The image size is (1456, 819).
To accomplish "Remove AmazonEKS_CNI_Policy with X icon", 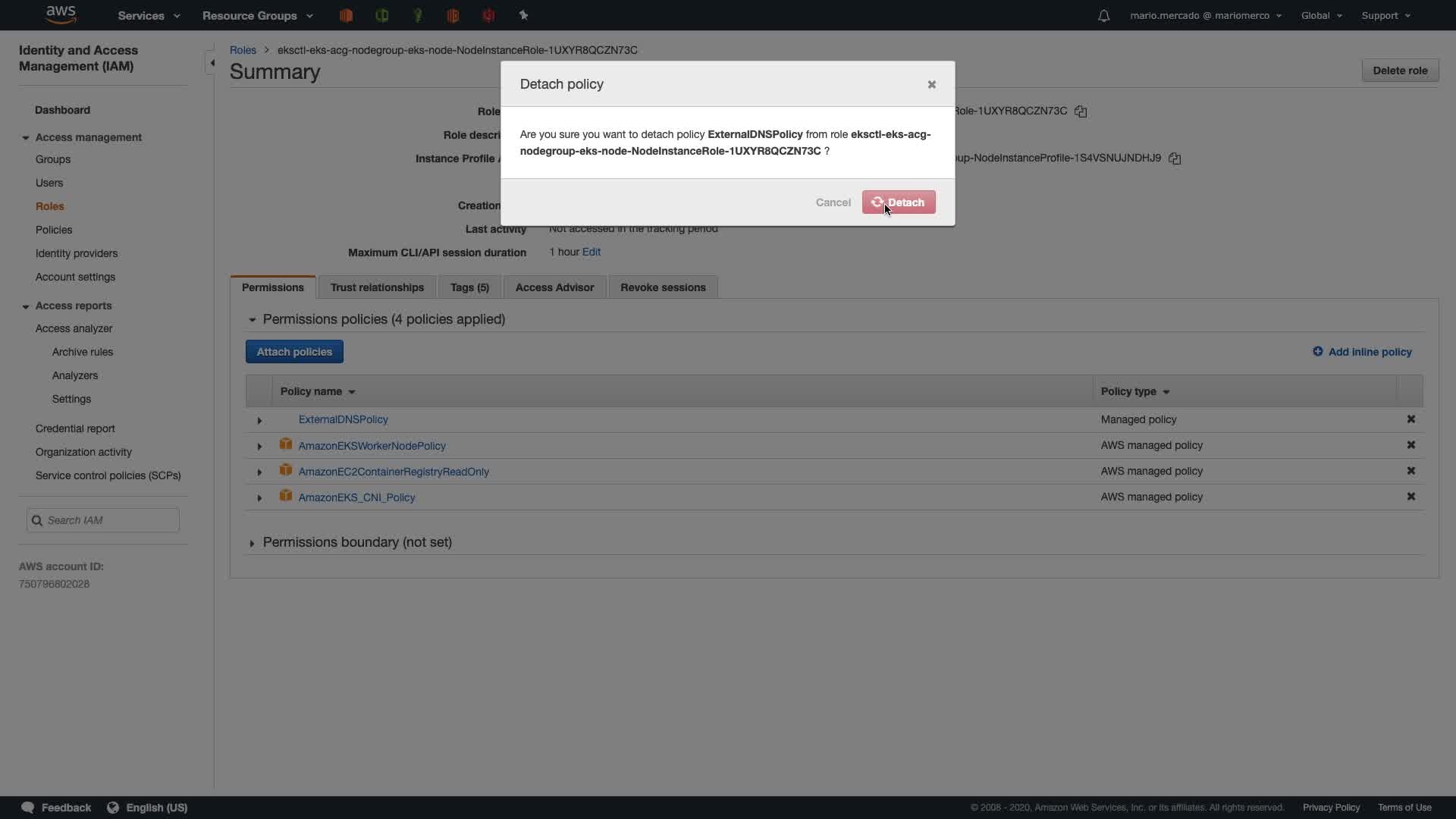I will [x=1410, y=497].
